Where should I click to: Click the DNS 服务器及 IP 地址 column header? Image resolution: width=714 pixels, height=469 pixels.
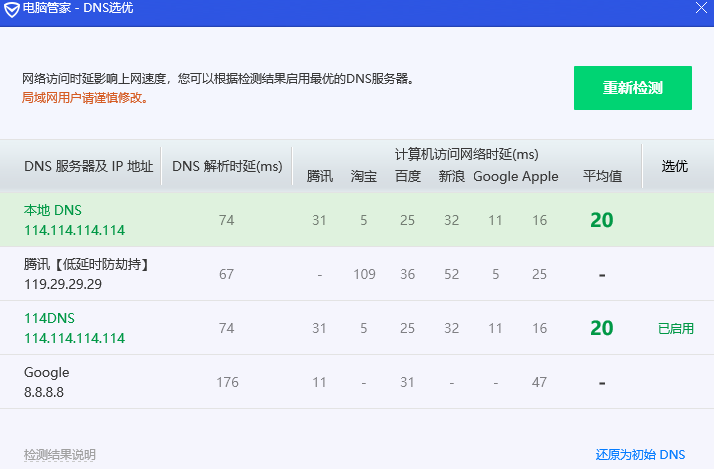tap(88, 166)
